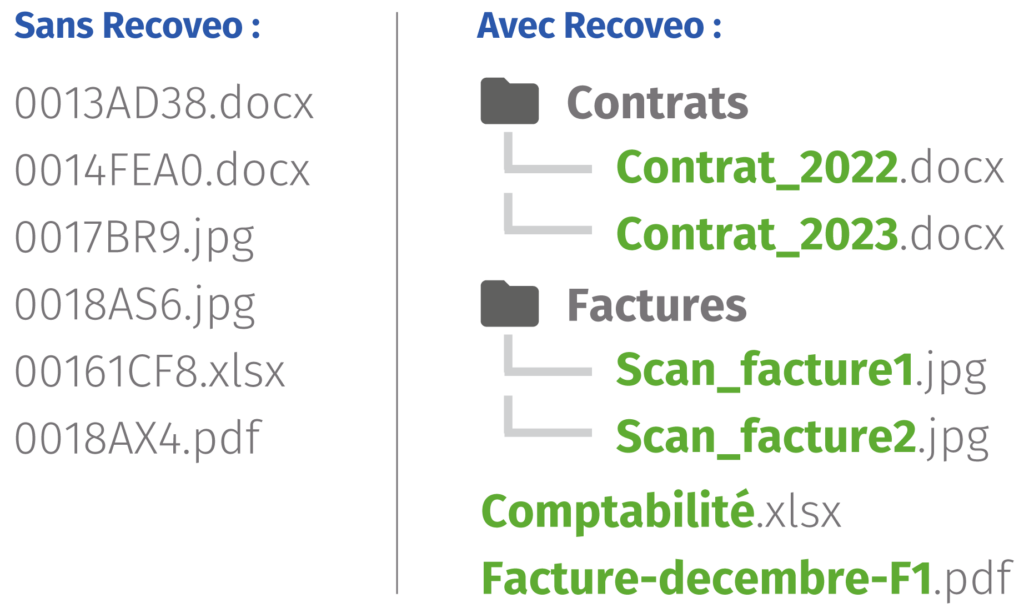
Task: Click the tree connector before Contrat_2022.docx
Action: point(547,153)
